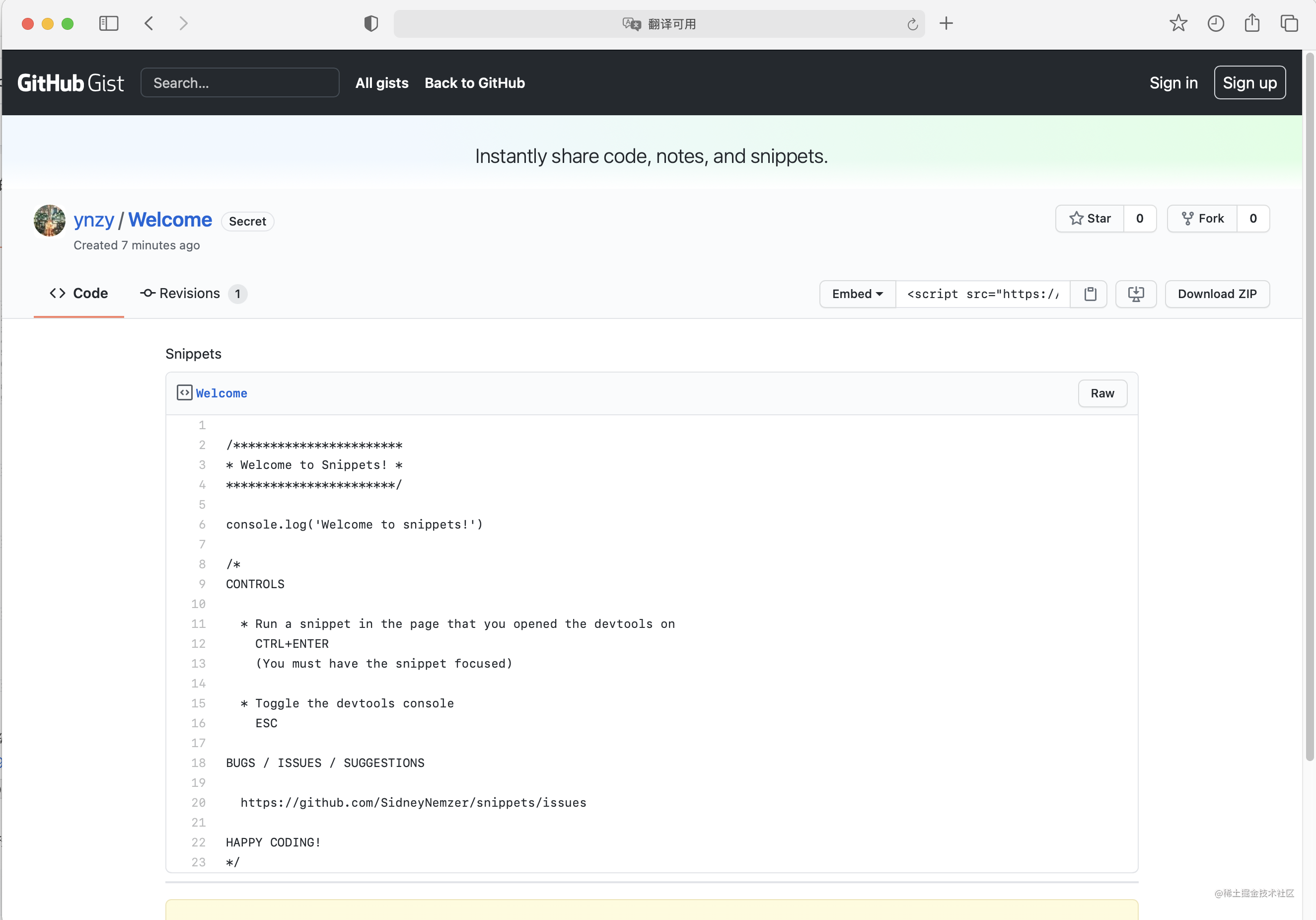Select the Code tab
Screen dimensions: 1316x920
(78, 293)
